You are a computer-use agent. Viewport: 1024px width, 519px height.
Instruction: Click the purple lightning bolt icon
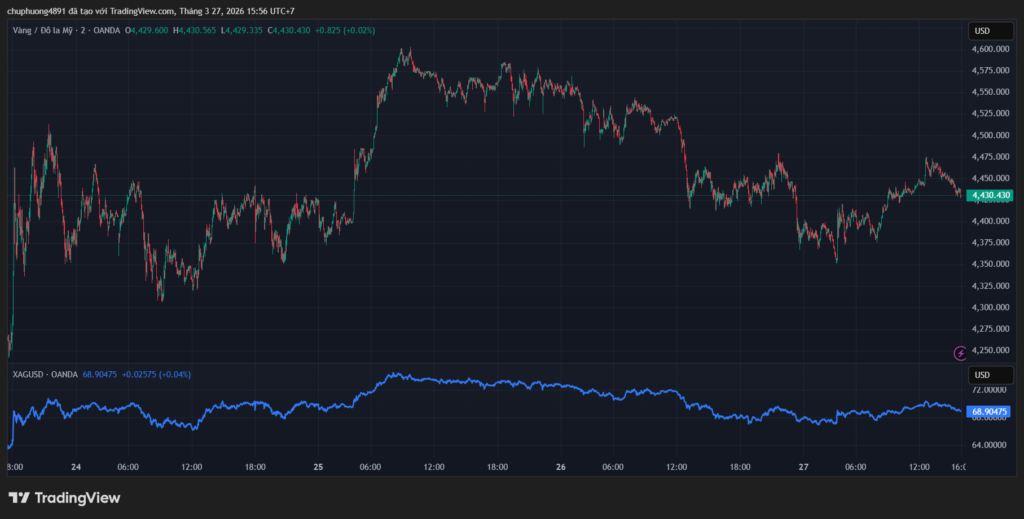click(961, 353)
